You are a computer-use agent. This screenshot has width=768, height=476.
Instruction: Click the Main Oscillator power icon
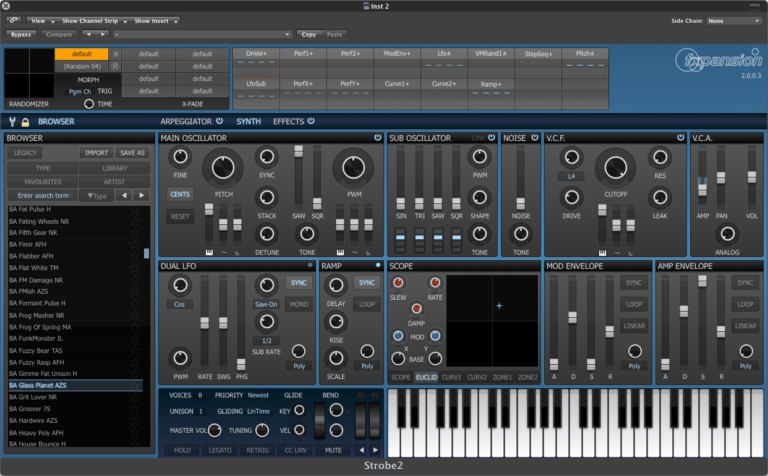(x=377, y=138)
